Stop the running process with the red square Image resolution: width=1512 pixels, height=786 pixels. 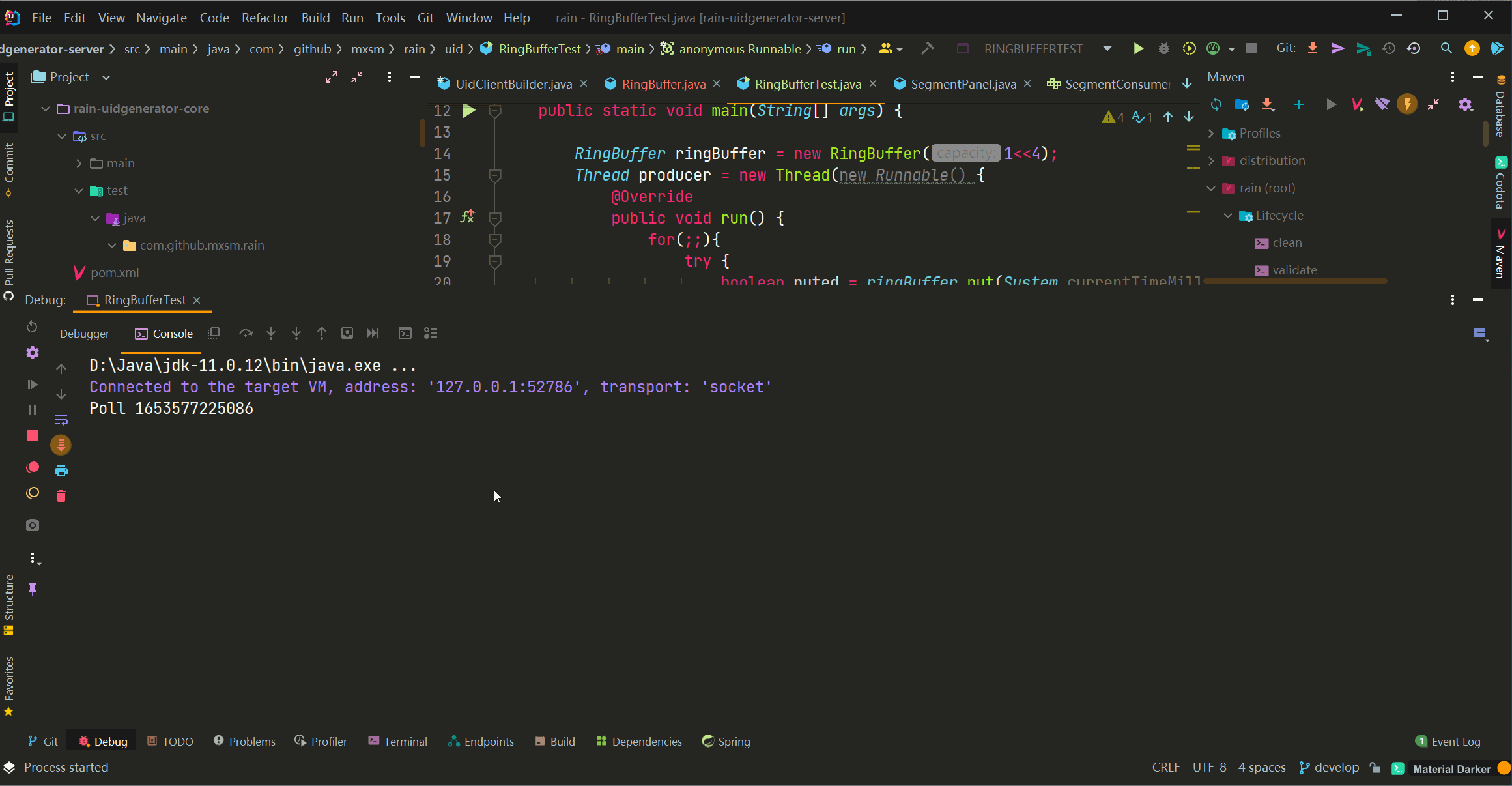(x=32, y=435)
